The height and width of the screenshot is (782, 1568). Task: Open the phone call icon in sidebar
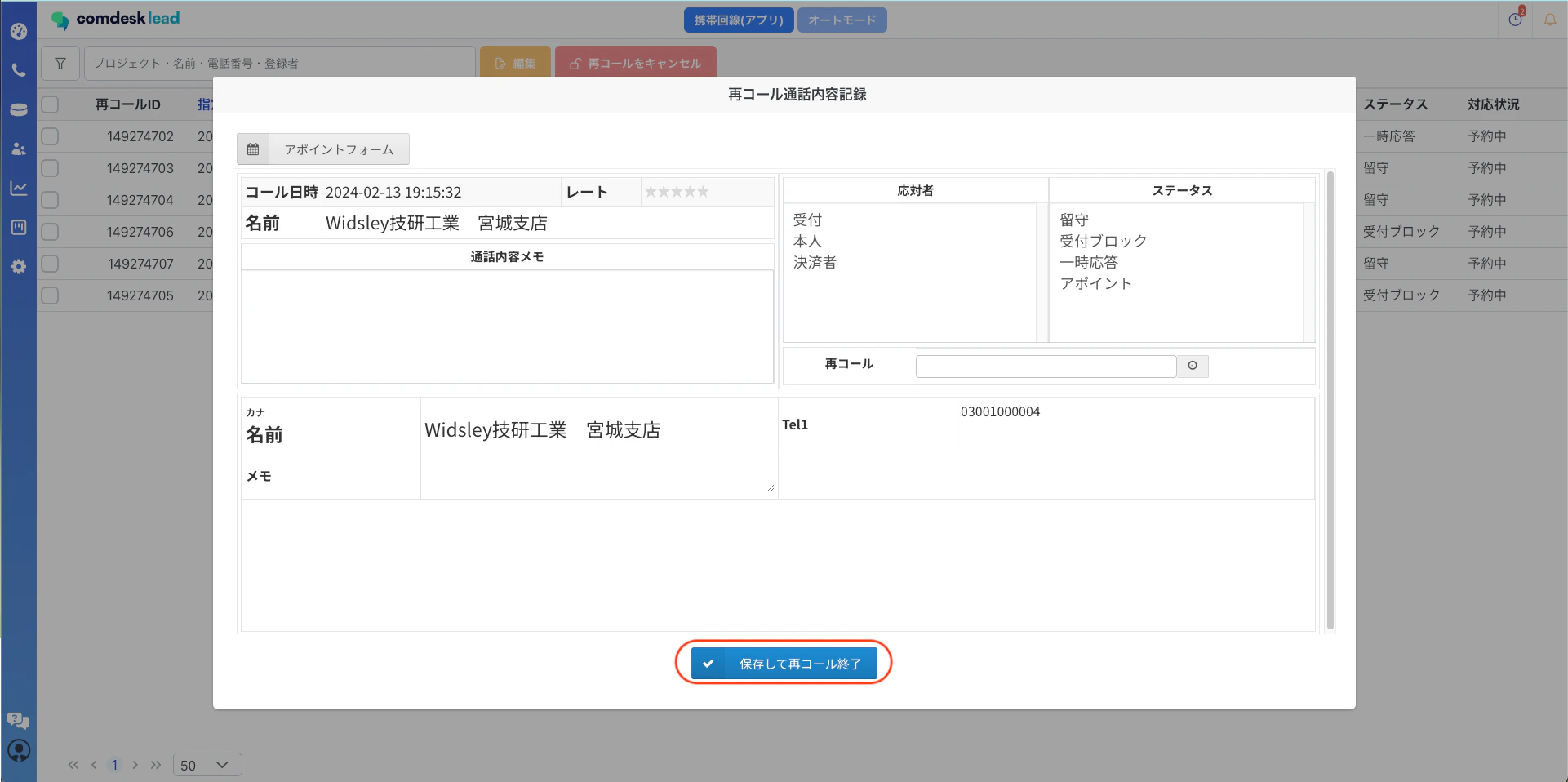click(x=19, y=70)
